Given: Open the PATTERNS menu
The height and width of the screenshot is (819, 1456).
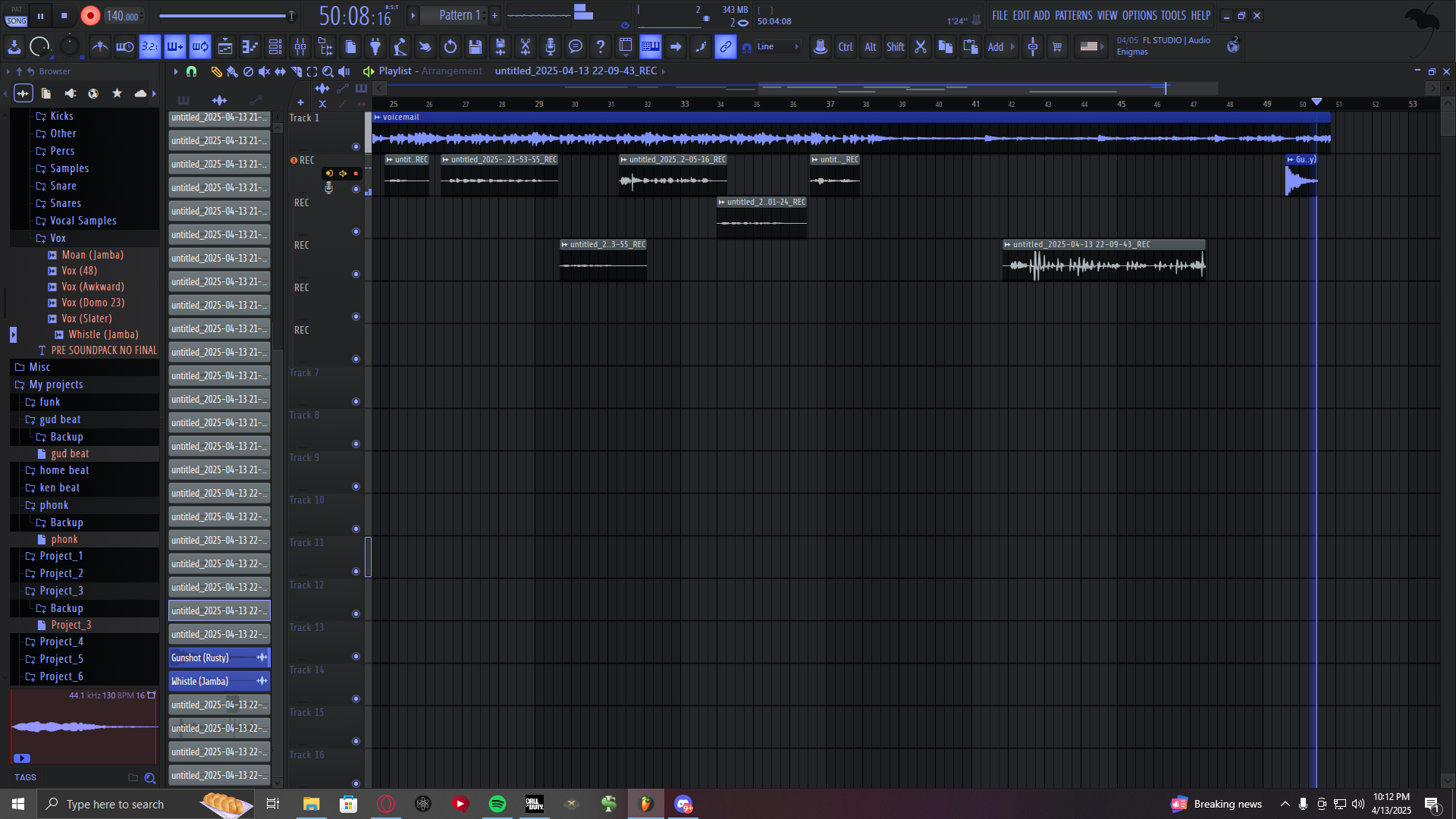Looking at the screenshot, I should click(x=1073, y=15).
